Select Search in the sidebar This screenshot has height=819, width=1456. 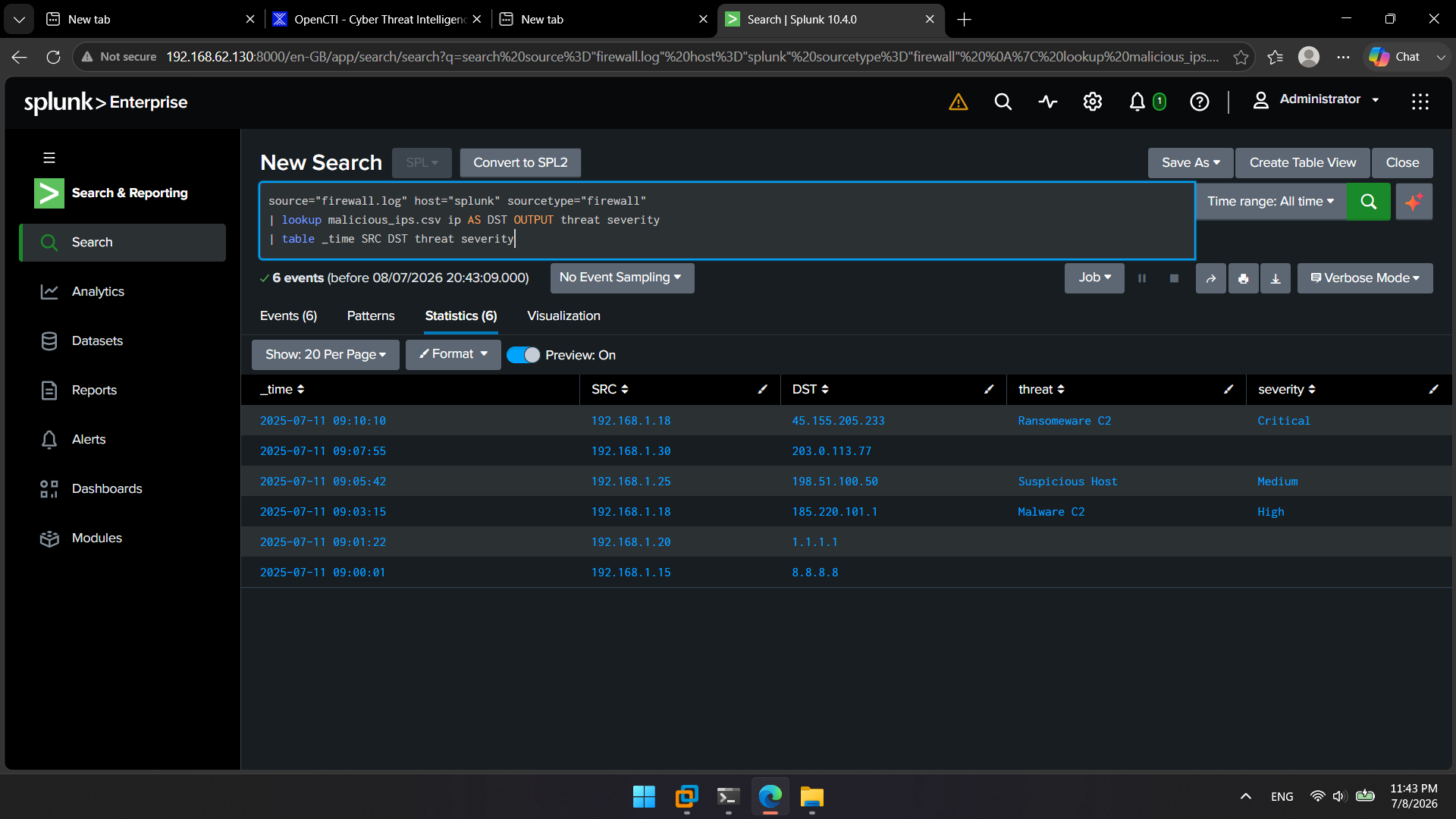[x=123, y=243]
